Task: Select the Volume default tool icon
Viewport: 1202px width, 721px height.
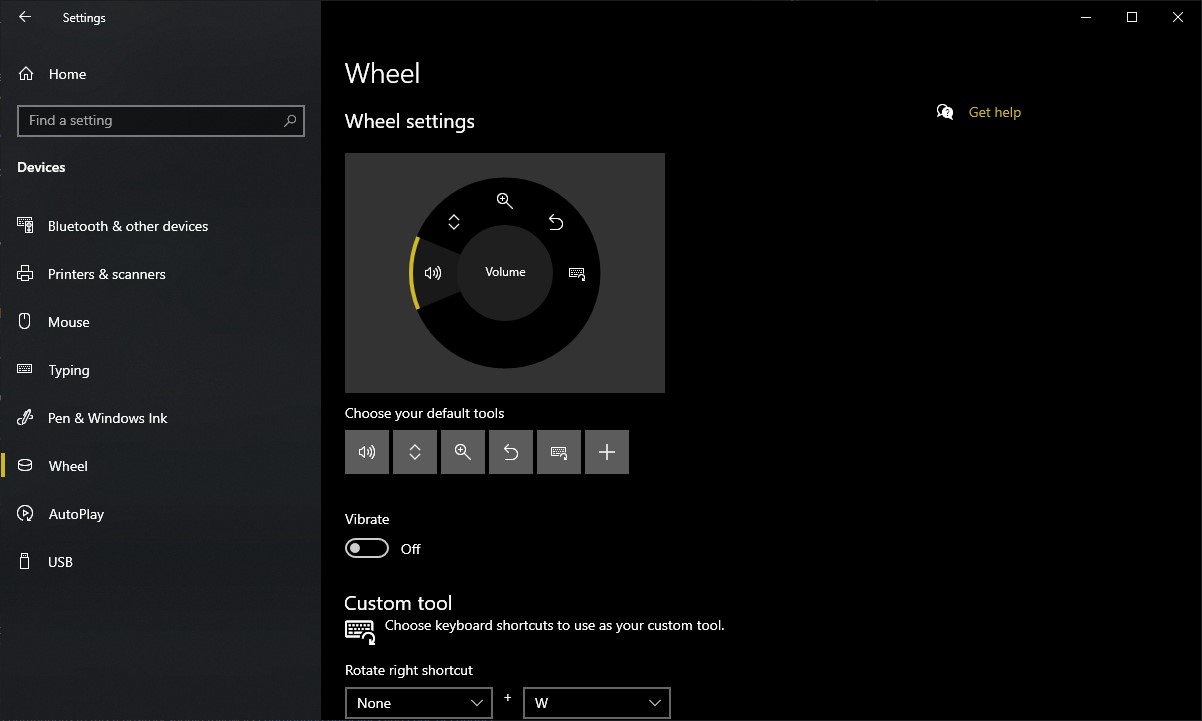Action: [x=366, y=452]
